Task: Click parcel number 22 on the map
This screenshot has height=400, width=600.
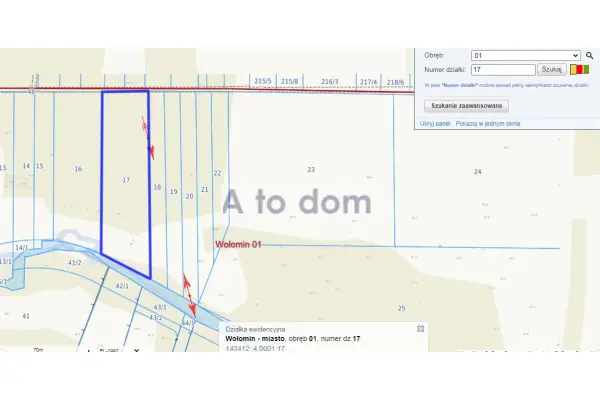Action: click(217, 173)
